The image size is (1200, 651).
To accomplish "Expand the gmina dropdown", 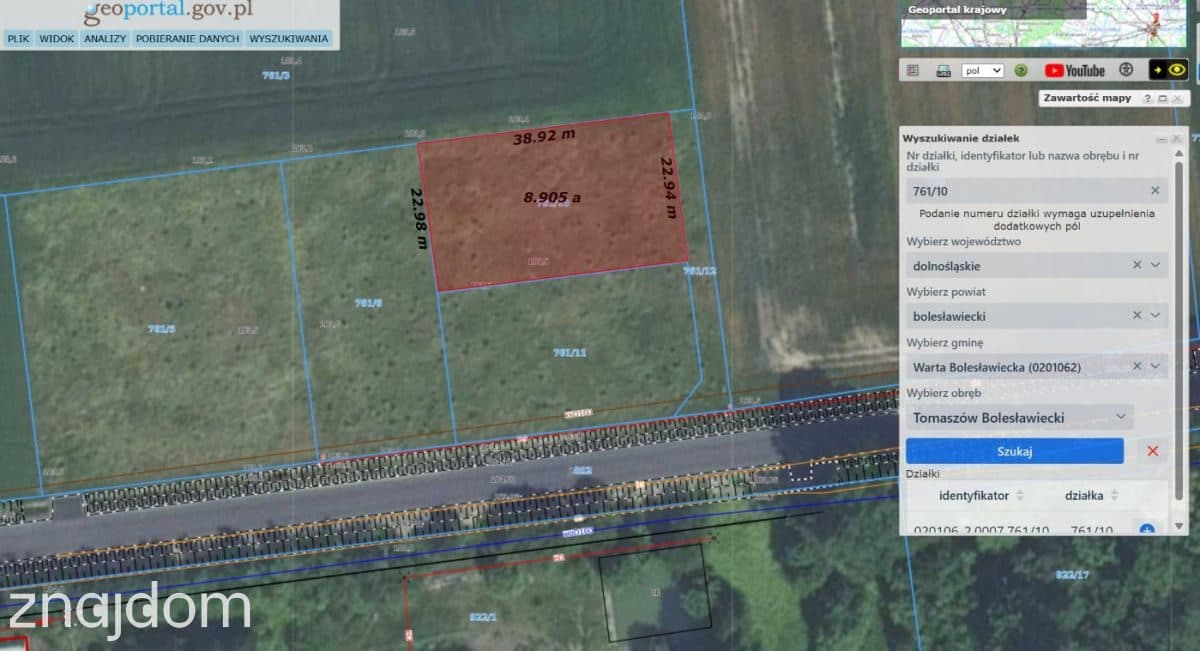I will tap(1156, 366).
